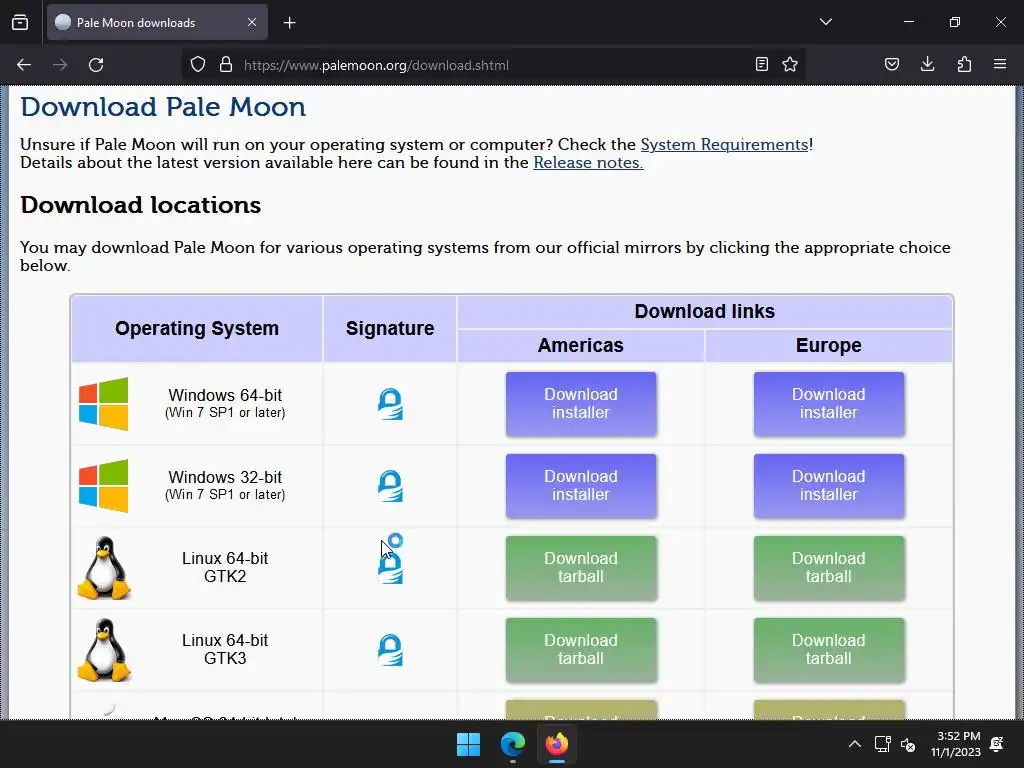1024x768 pixels.
Task: Select the 'Windows 64-bit' label text
Action: point(225,395)
